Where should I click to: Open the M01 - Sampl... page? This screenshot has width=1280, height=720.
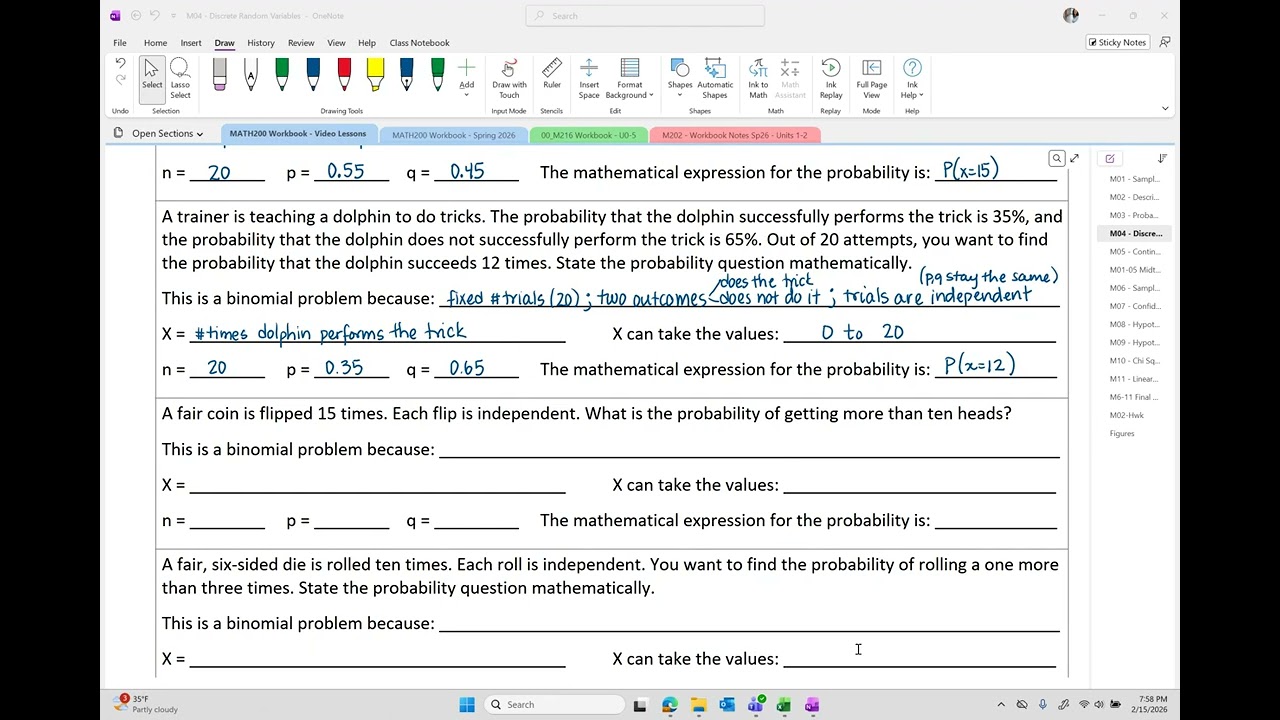pyautogui.click(x=1134, y=179)
